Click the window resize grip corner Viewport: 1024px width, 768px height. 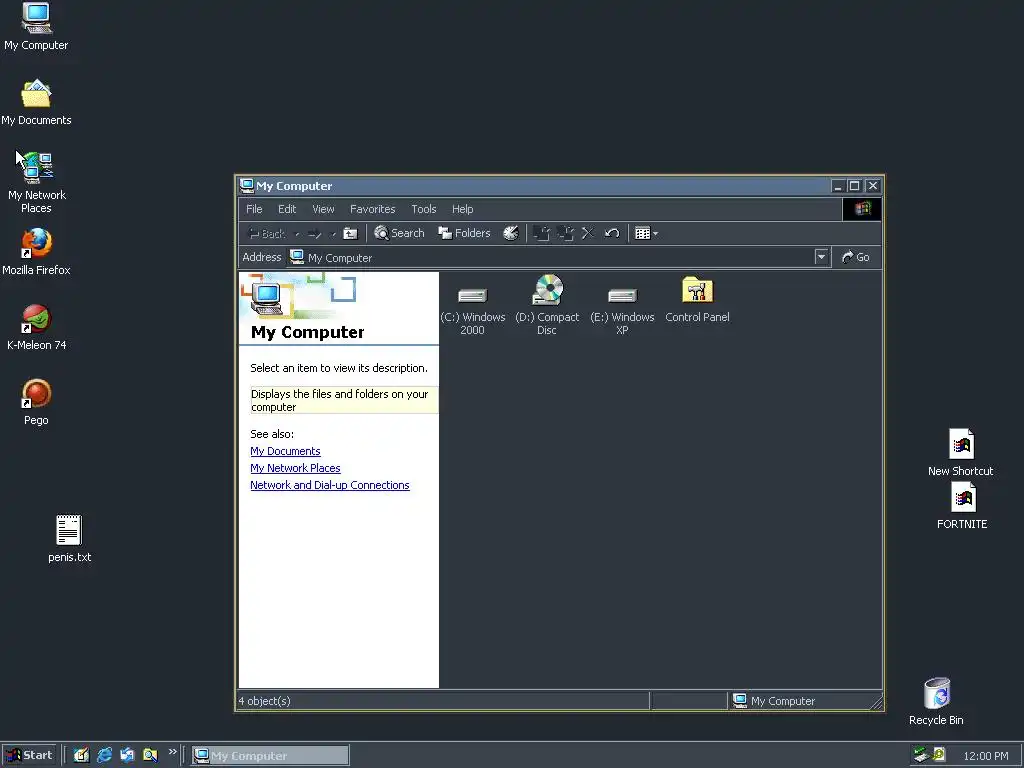pyautogui.click(x=876, y=703)
